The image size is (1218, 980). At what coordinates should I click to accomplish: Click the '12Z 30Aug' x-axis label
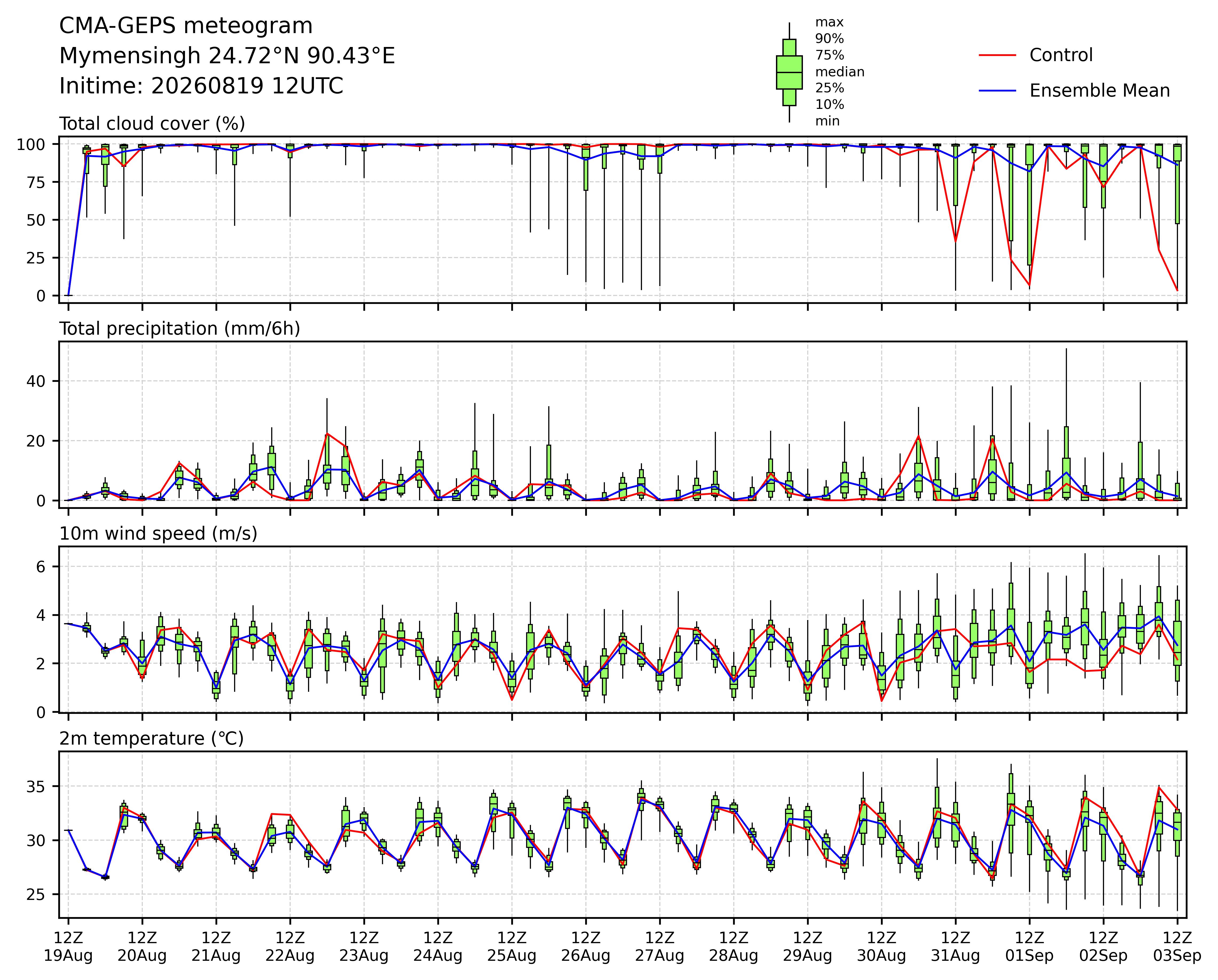[x=881, y=947]
